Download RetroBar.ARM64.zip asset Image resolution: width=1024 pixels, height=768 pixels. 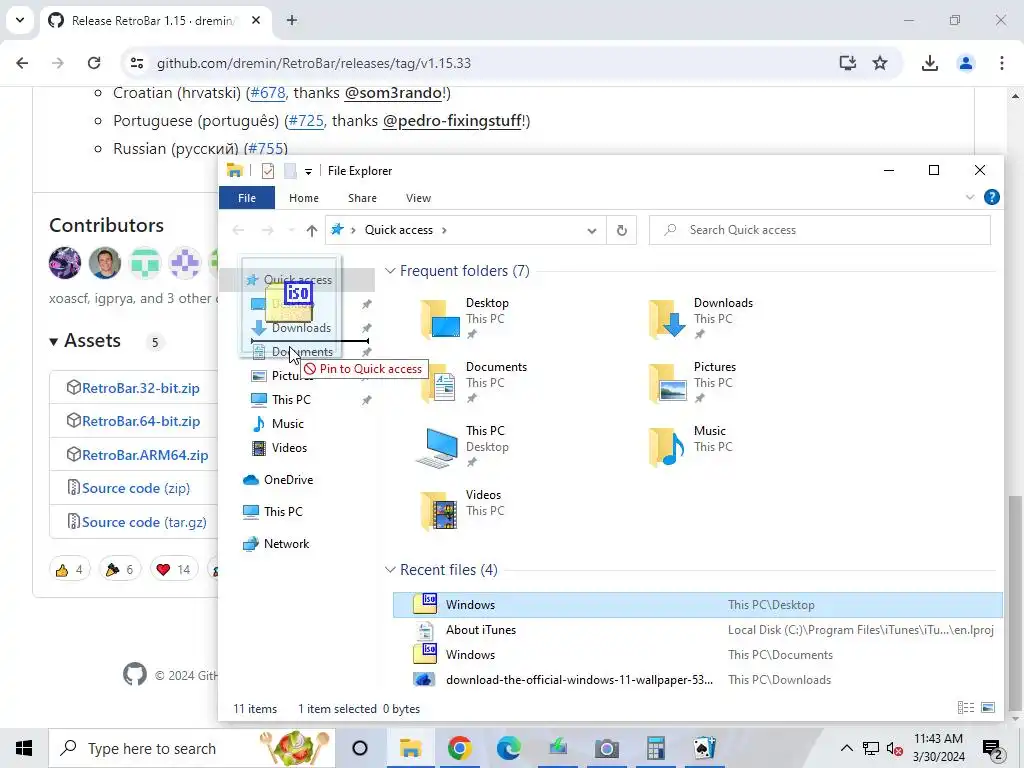pos(145,455)
